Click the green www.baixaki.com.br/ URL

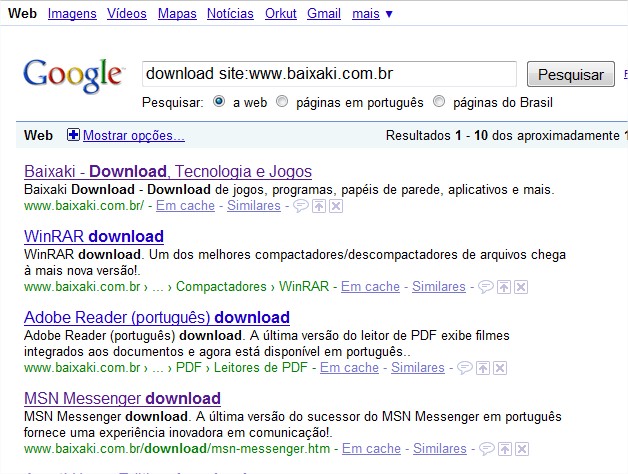click(x=84, y=206)
